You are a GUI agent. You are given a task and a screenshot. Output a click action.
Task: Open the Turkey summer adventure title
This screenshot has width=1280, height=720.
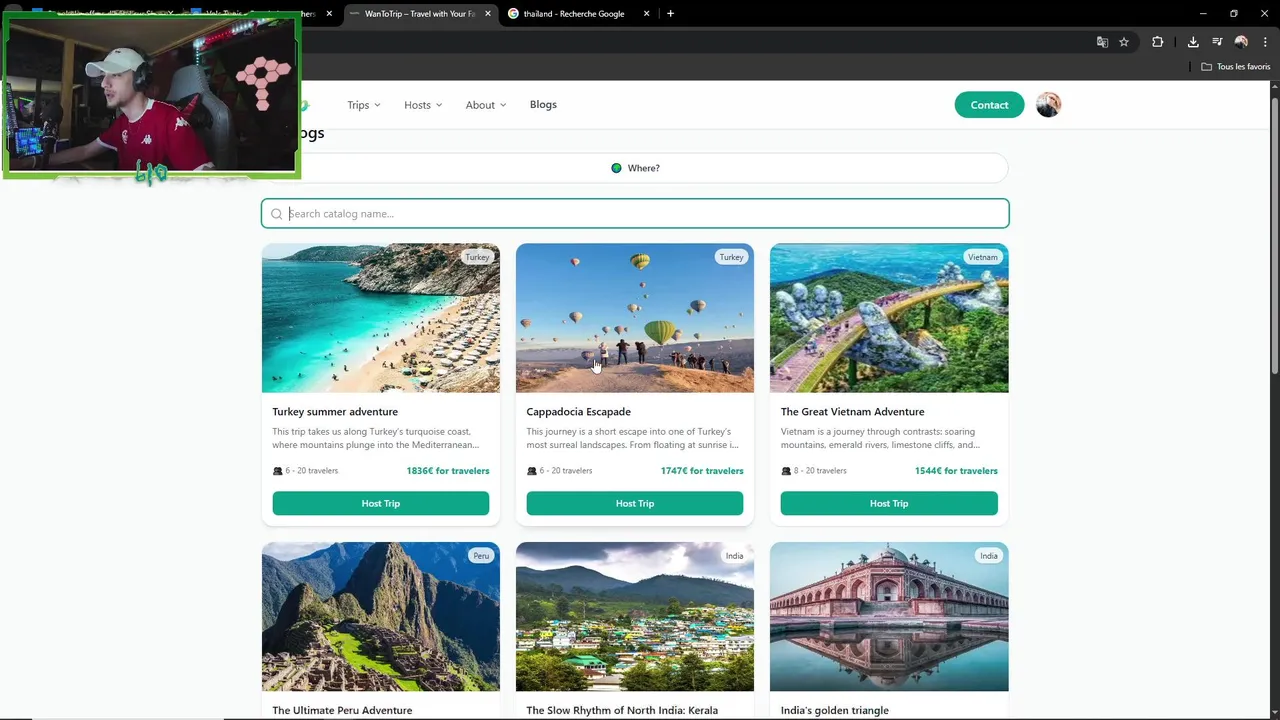335,412
